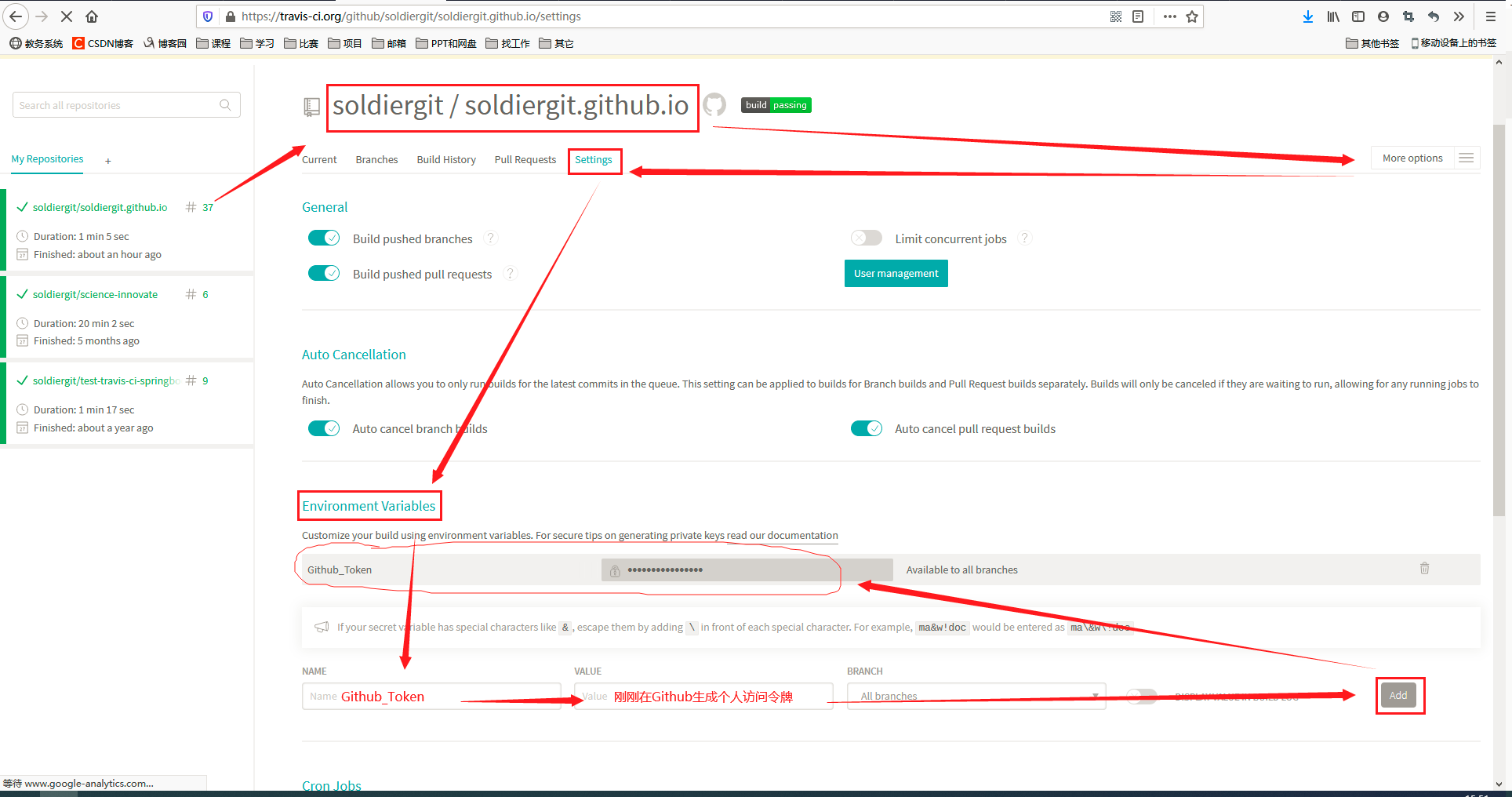Toggle Build pushed branches switch

tap(323, 238)
